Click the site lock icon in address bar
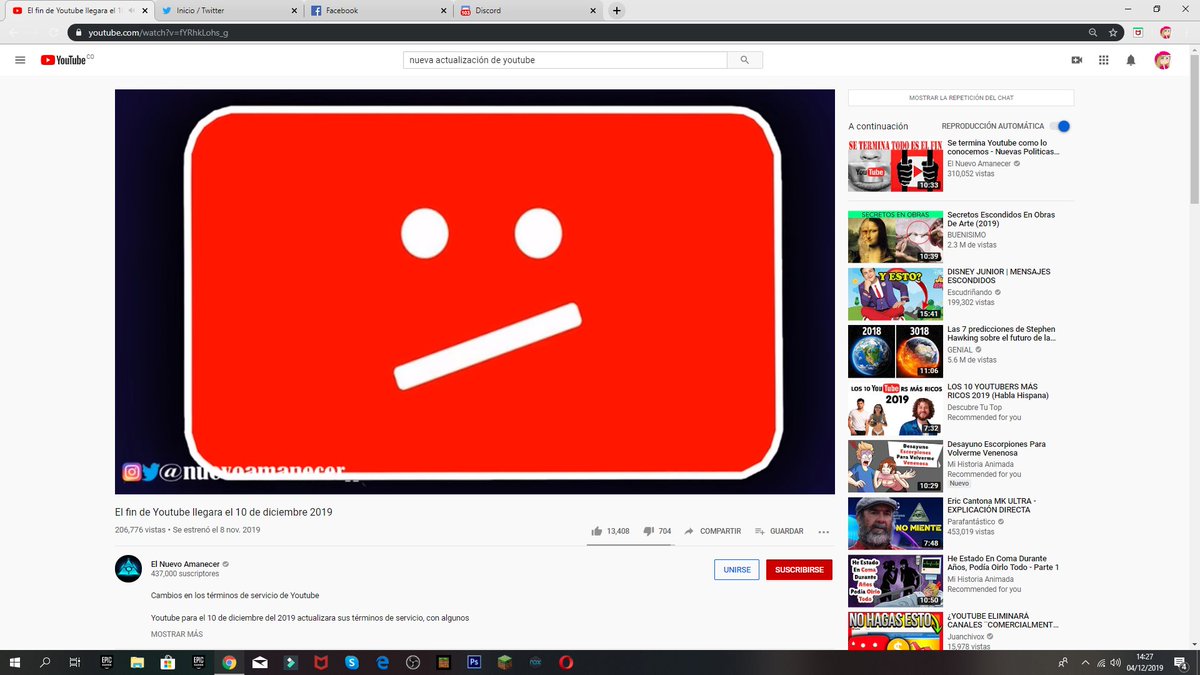The width and height of the screenshot is (1200, 675). [78, 32]
